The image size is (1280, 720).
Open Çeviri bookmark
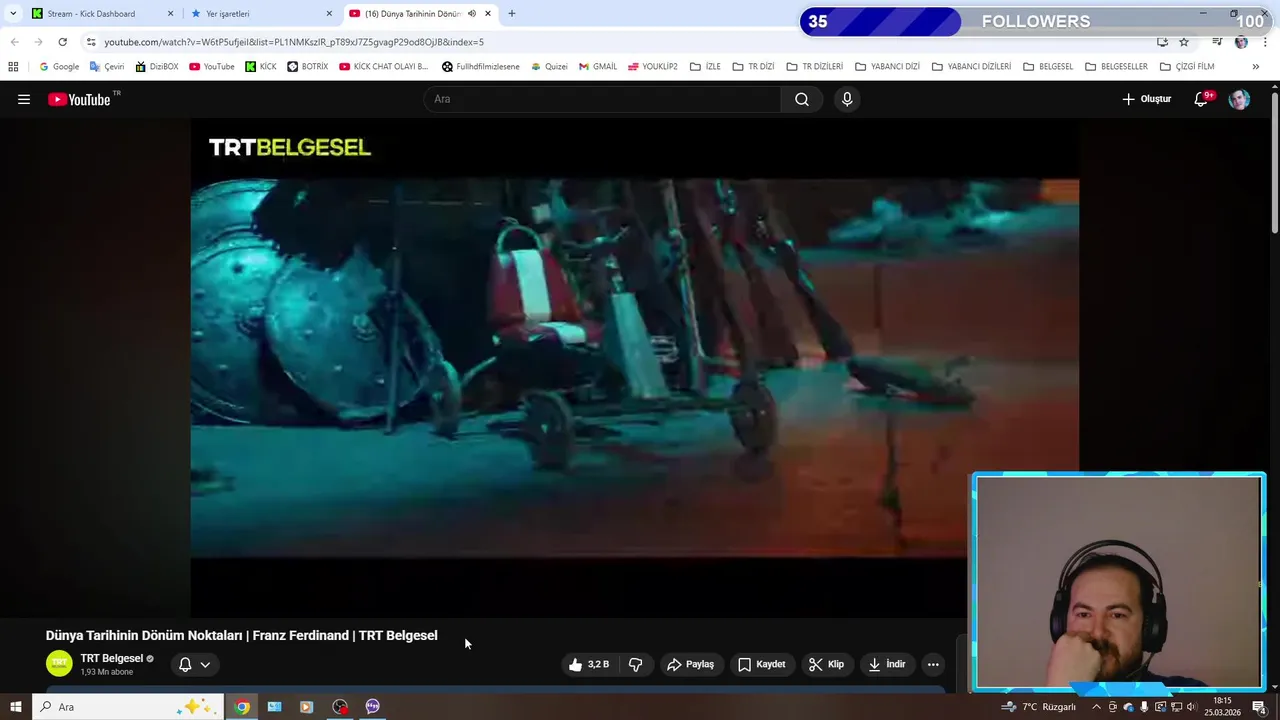click(107, 67)
